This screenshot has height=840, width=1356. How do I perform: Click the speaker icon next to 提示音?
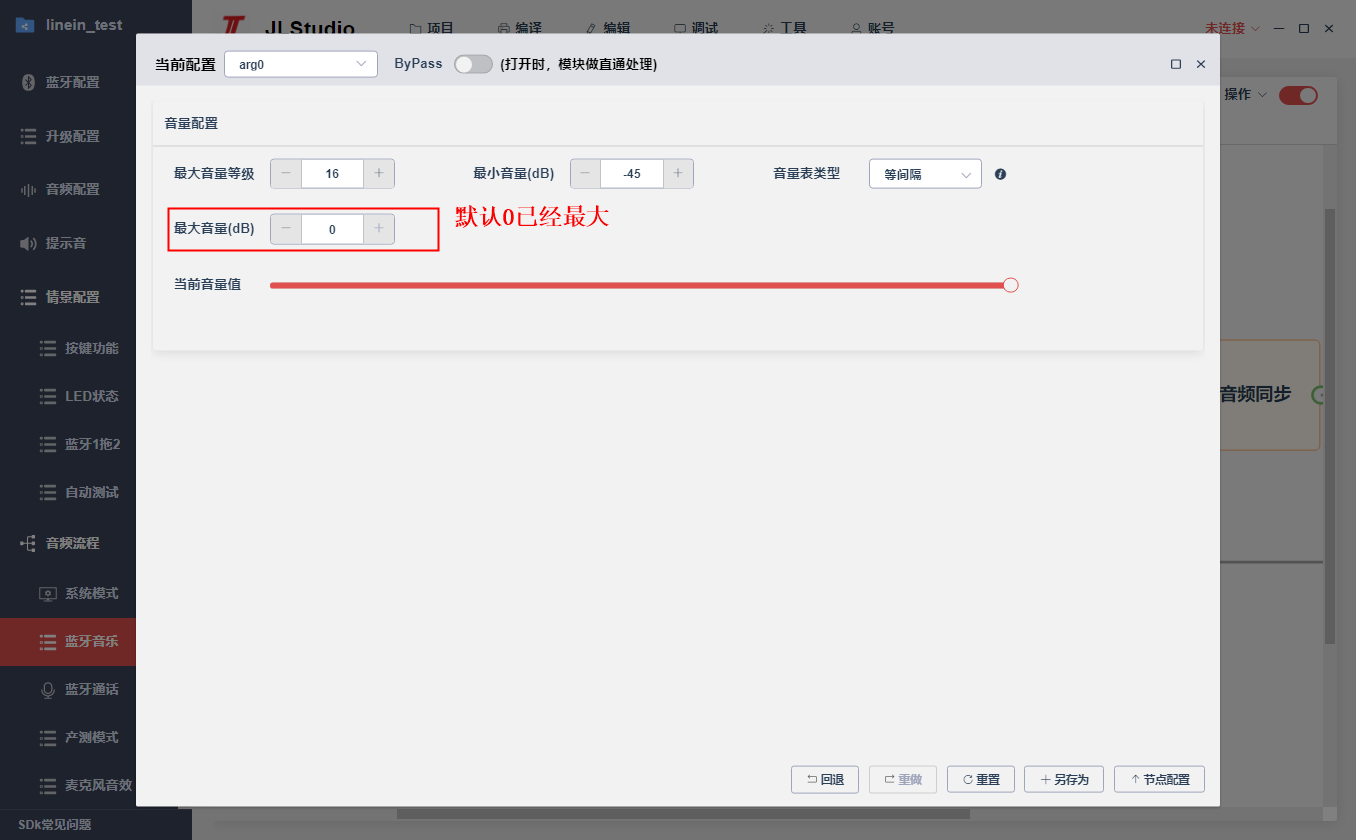click(x=28, y=243)
